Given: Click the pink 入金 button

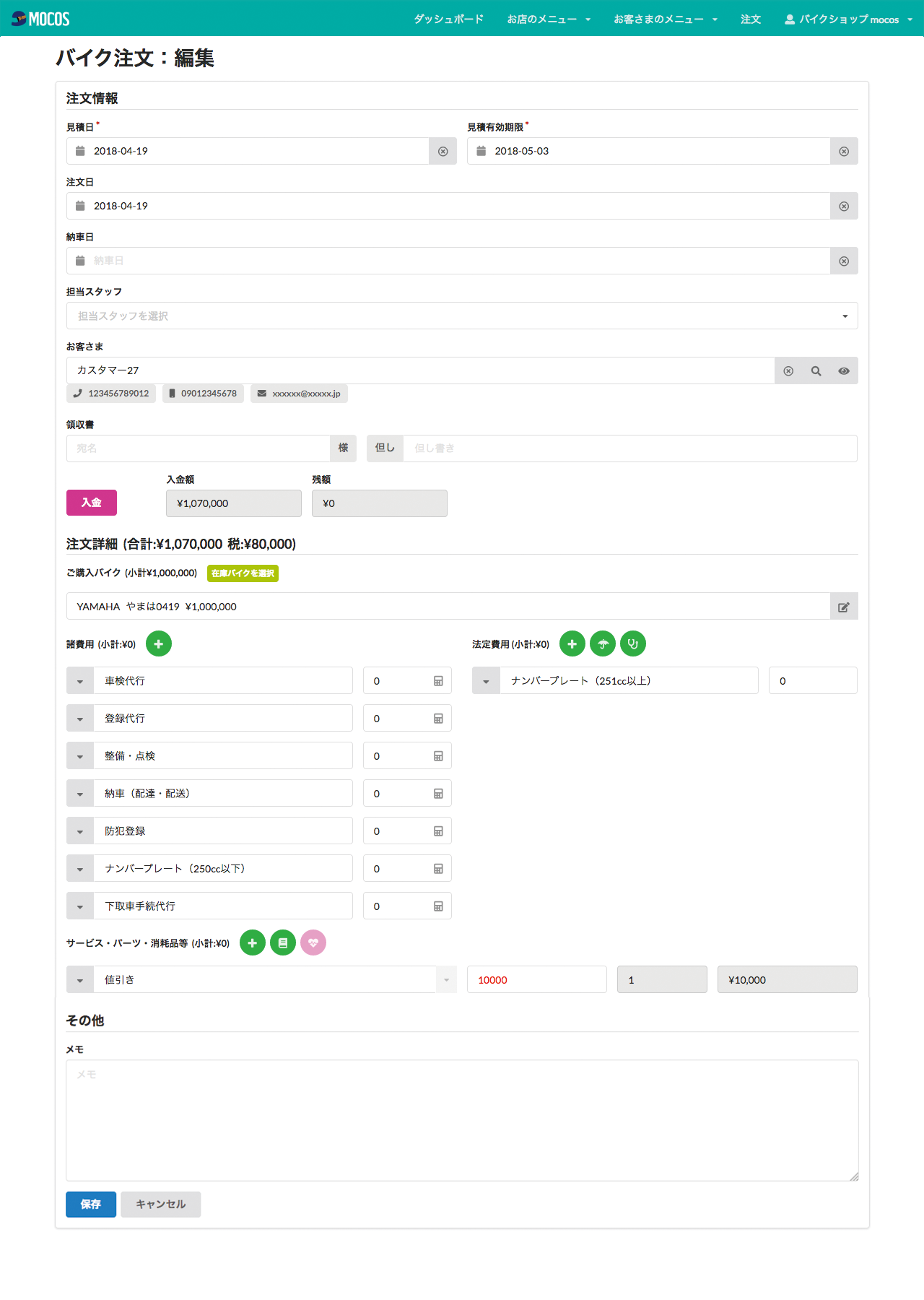Looking at the screenshot, I should click(x=92, y=503).
